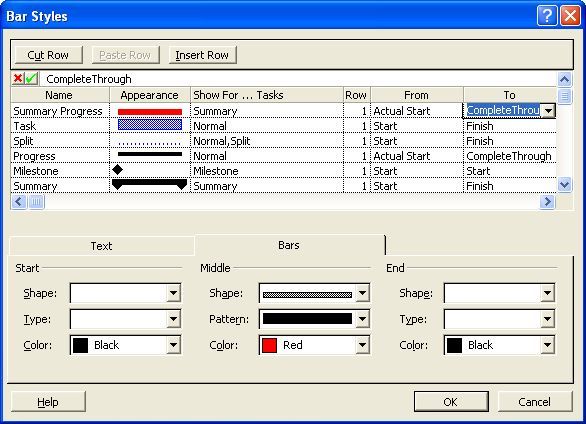Switch to the Text tab
Viewport: 586px width, 424px height.
tap(101, 246)
